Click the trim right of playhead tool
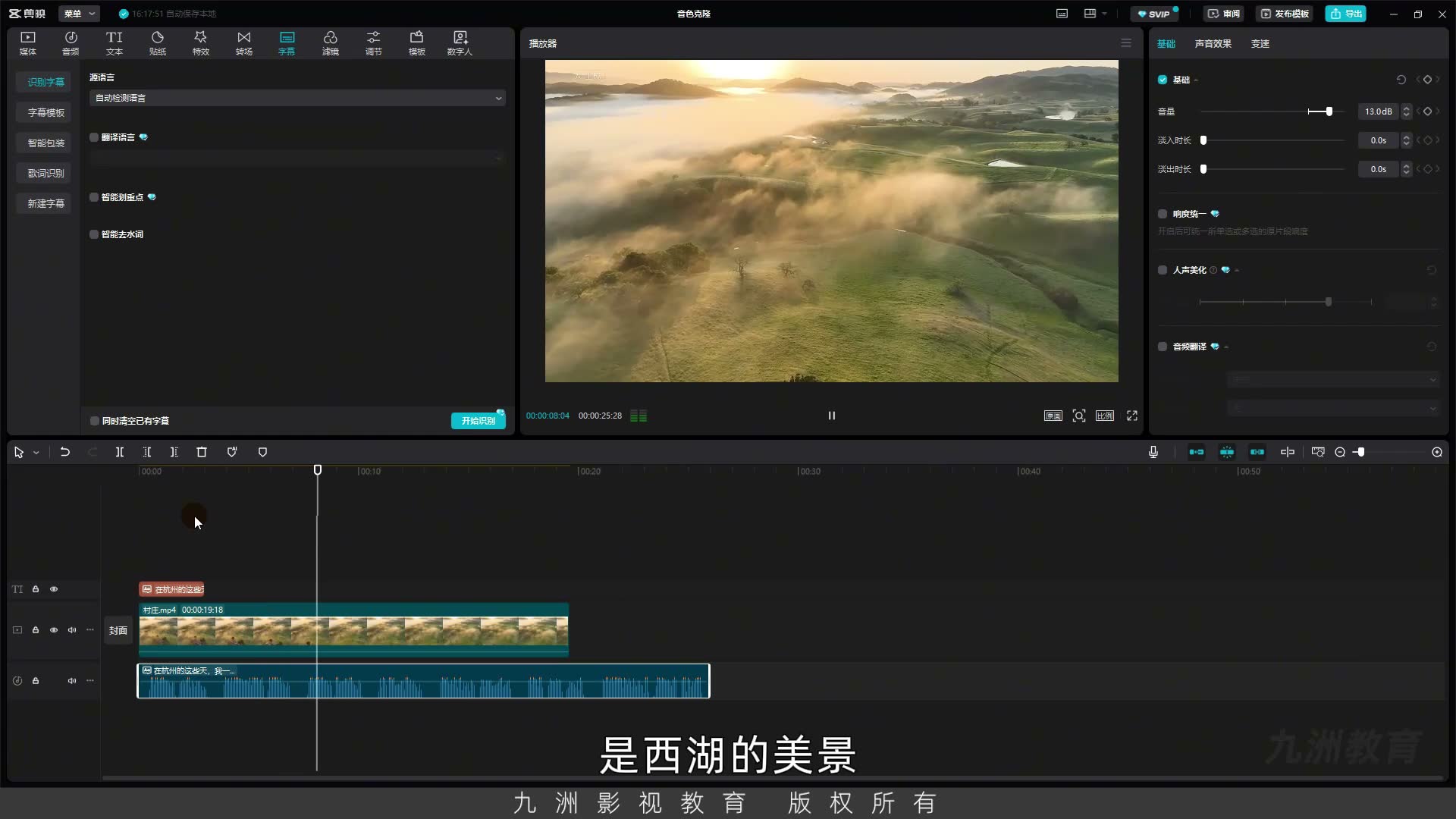The image size is (1456, 819). 174,452
